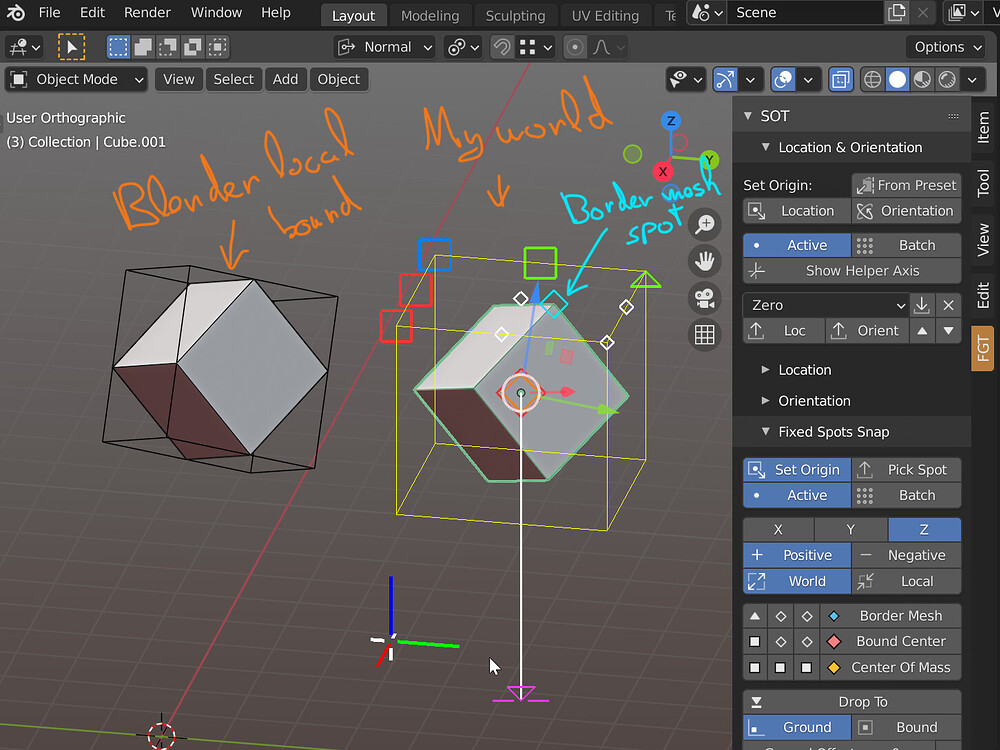Switch to rendered shading
The image size is (1000, 750).
point(947,79)
